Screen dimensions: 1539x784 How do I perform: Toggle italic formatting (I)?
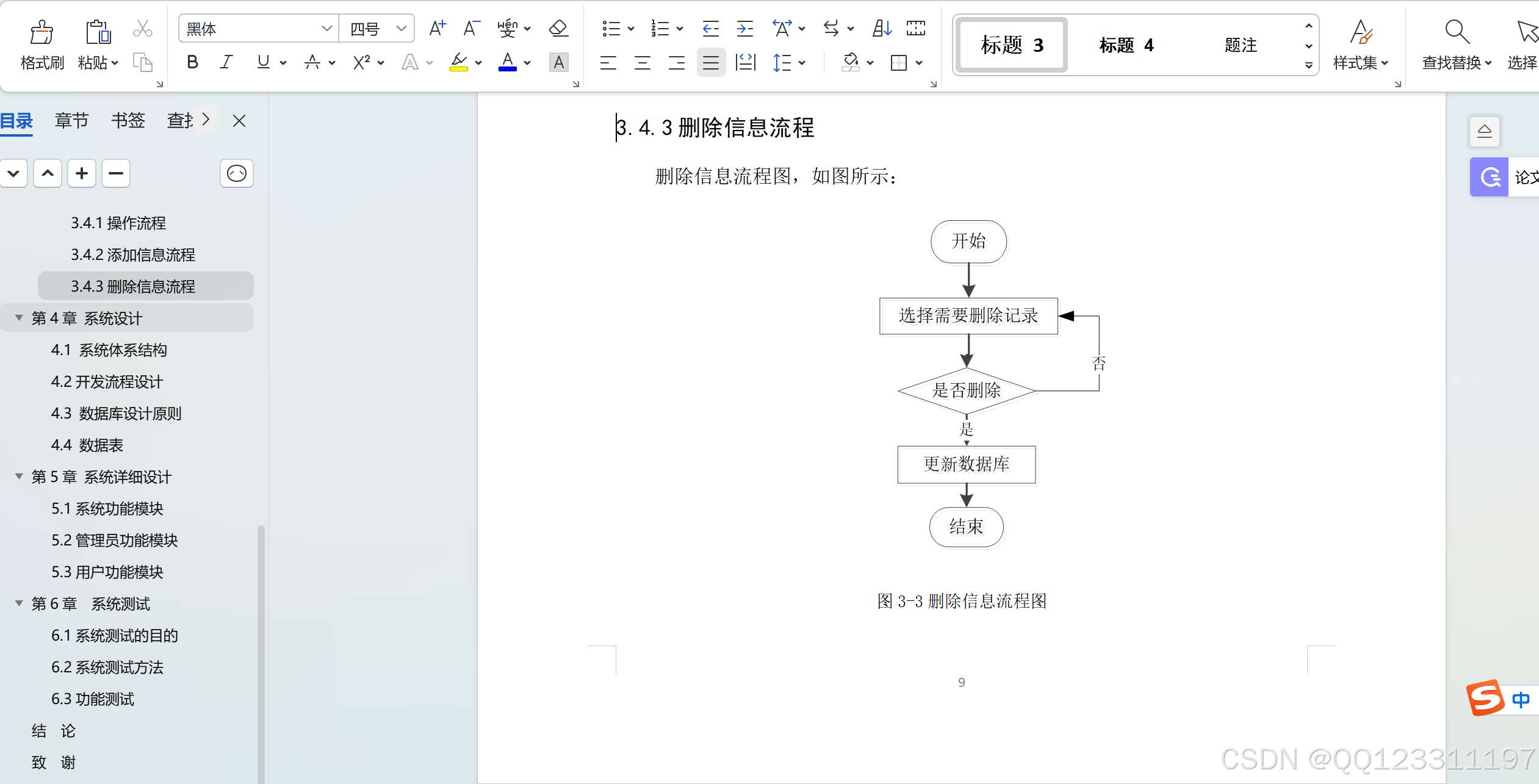[226, 62]
